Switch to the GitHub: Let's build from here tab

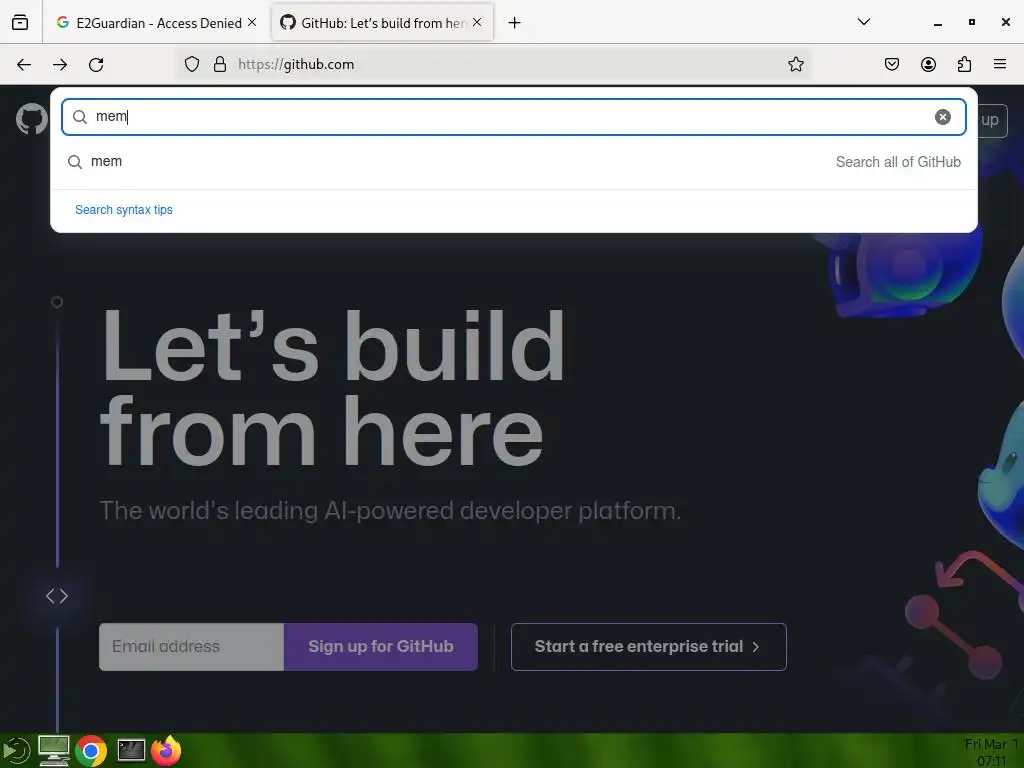click(383, 23)
